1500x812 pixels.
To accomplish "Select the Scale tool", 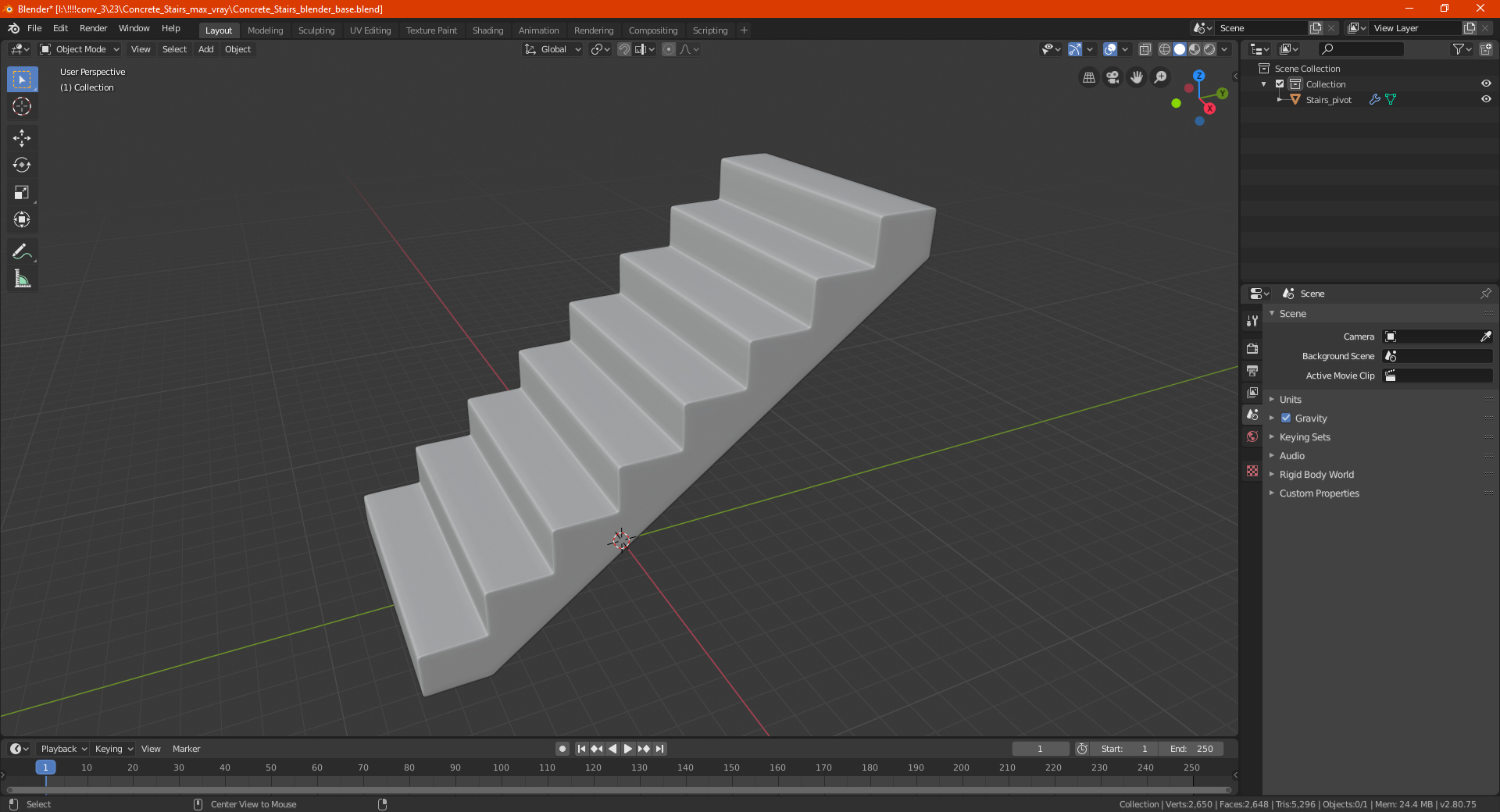I will [x=22, y=192].
